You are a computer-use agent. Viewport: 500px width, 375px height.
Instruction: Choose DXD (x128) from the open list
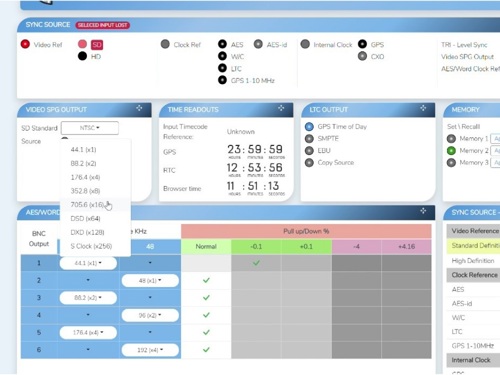point(95,232)
